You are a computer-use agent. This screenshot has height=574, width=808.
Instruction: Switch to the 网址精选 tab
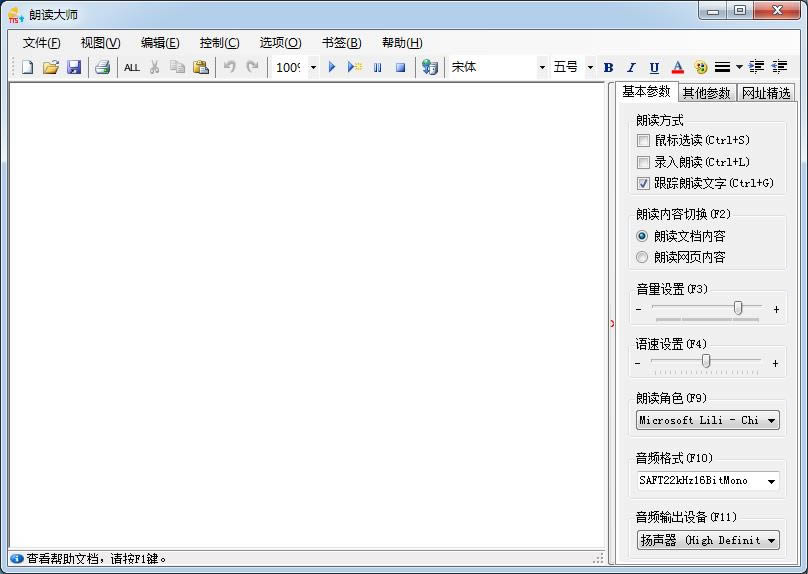(766, 93)
